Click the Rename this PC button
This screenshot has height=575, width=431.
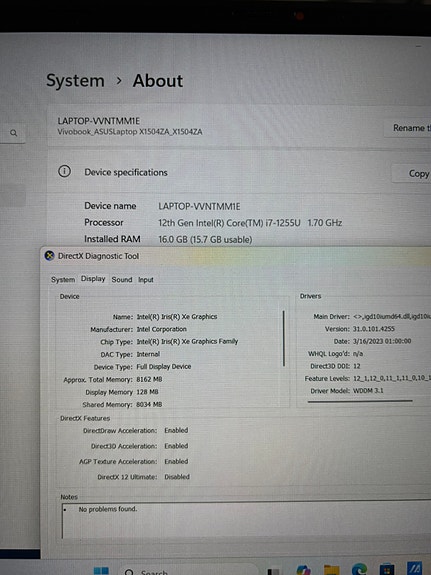click(x=408, y=128)
